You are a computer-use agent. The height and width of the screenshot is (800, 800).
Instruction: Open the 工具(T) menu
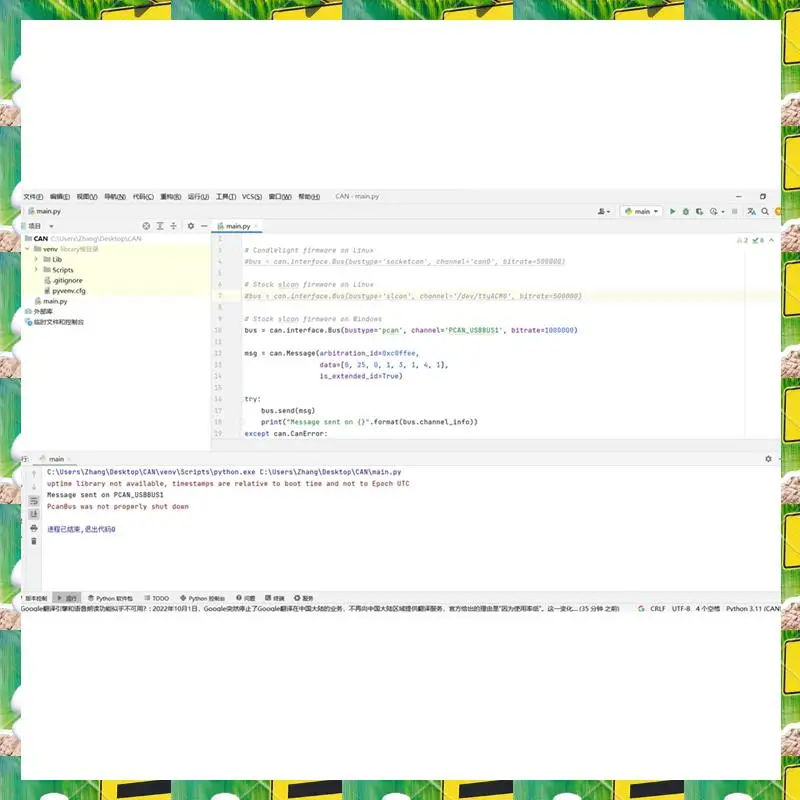226,196
